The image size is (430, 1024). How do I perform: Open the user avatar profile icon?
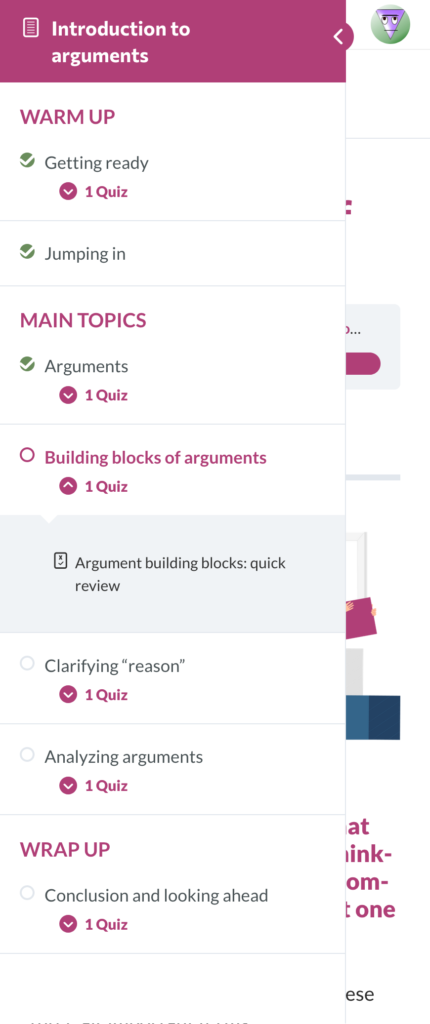point(390,25)
